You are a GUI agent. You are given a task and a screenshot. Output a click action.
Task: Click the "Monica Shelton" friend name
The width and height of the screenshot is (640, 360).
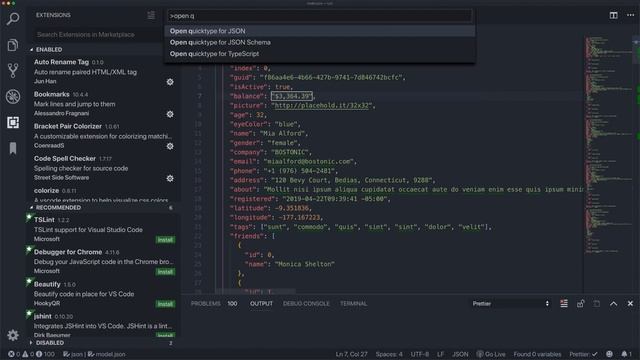tap(304, 264)
